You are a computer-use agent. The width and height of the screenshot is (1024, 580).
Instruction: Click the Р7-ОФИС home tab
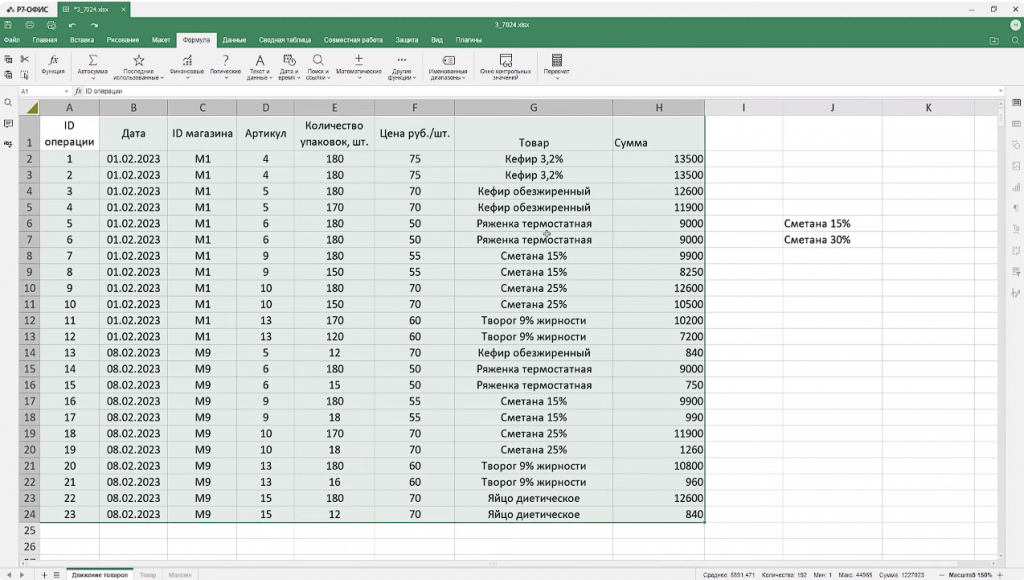pos(28,9)
